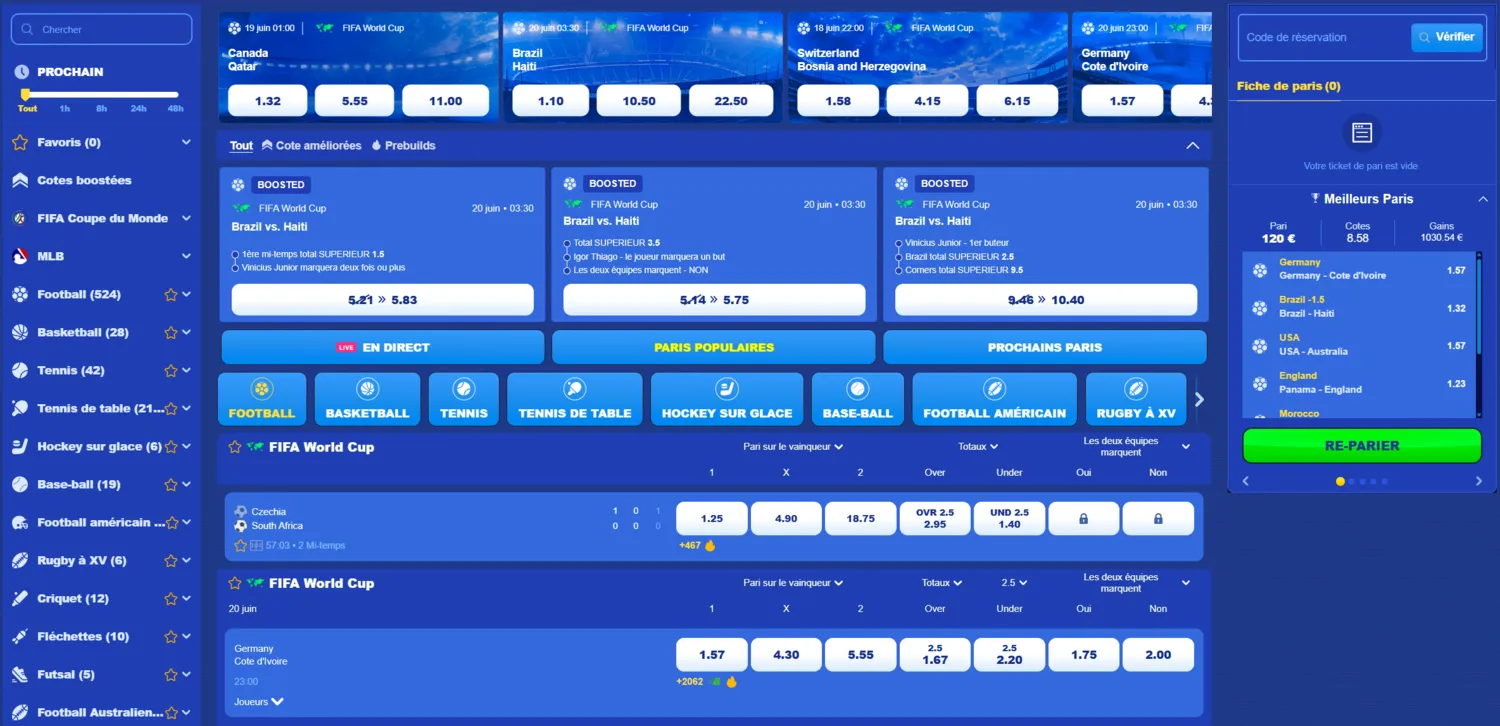Advance sports category carousel right arrow
Screen dimensions: 1500x726
coord(1199,399)
